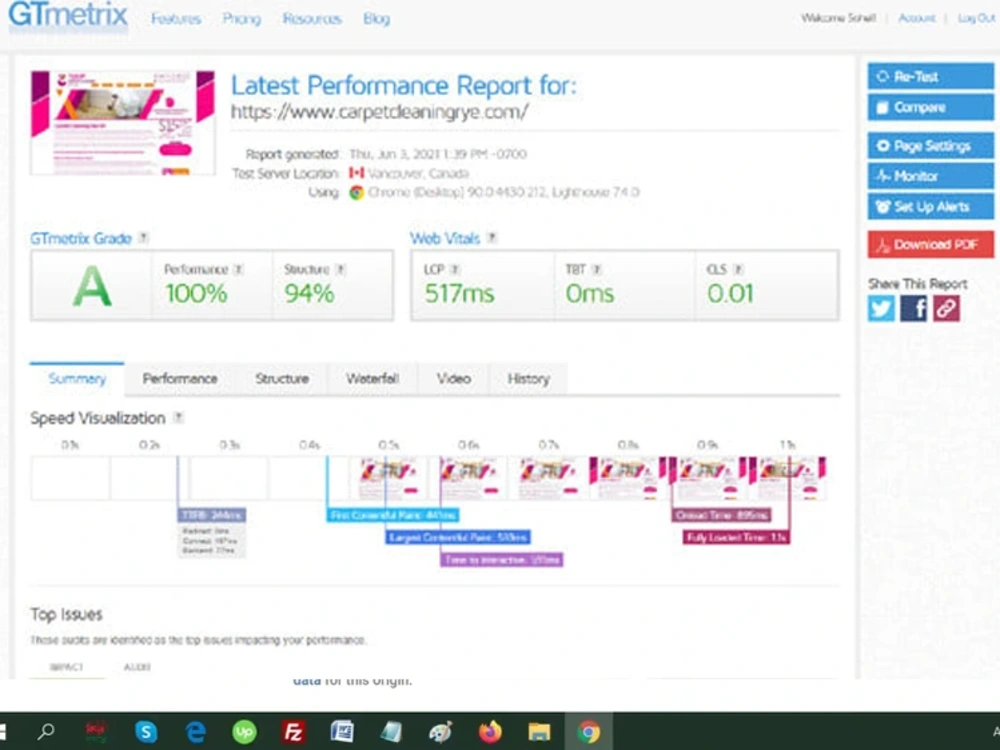Launch FileZilla from the taskbar
The width and height of the screenshot is (1000, 750).
click(x=293, y=731)
